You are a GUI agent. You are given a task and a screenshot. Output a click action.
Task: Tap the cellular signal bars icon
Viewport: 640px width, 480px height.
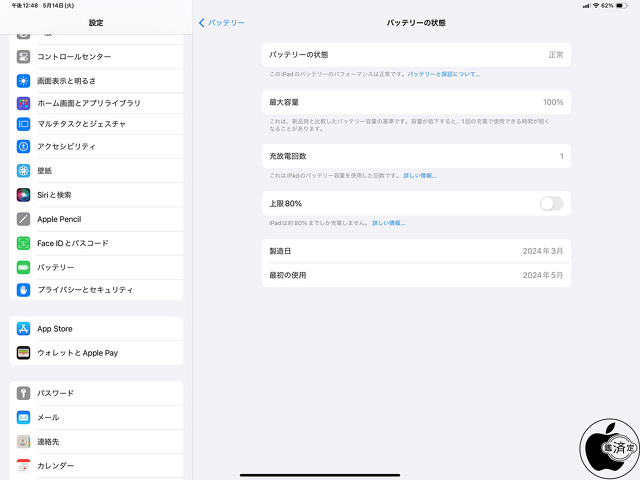point(587,6)
